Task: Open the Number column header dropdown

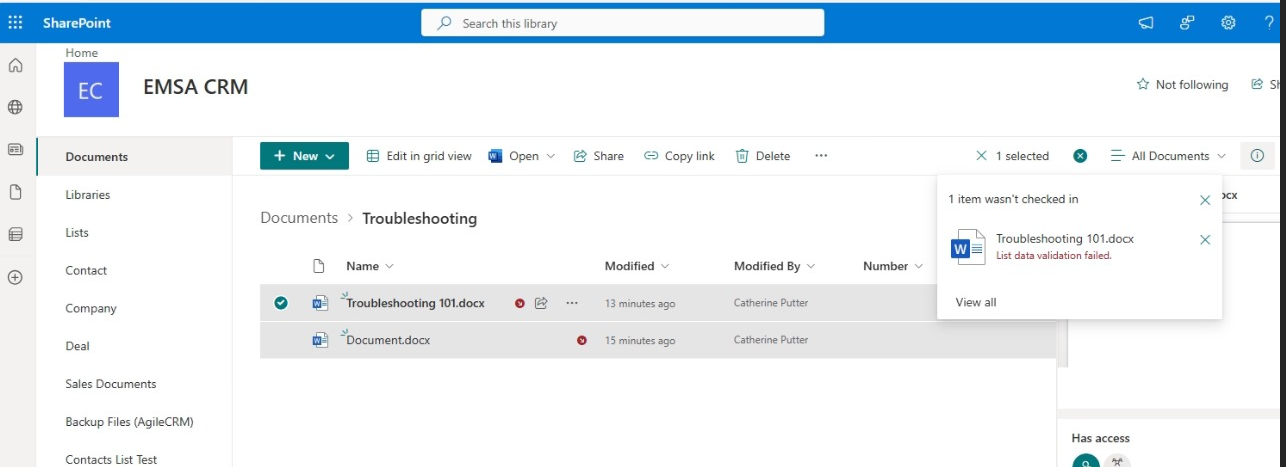Action: pyautogui.click(x=891, y=266)
